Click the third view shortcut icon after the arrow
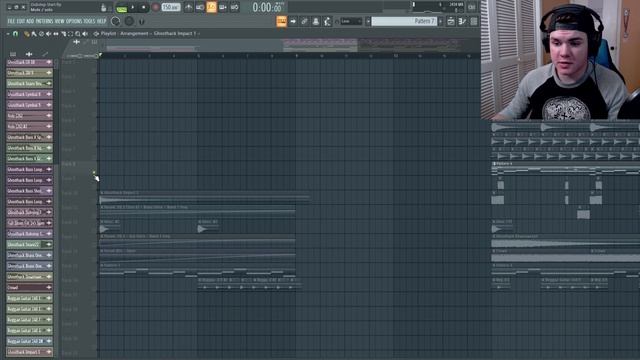The image size is (640, 360). pyautogui.click(x=304, y=21)
